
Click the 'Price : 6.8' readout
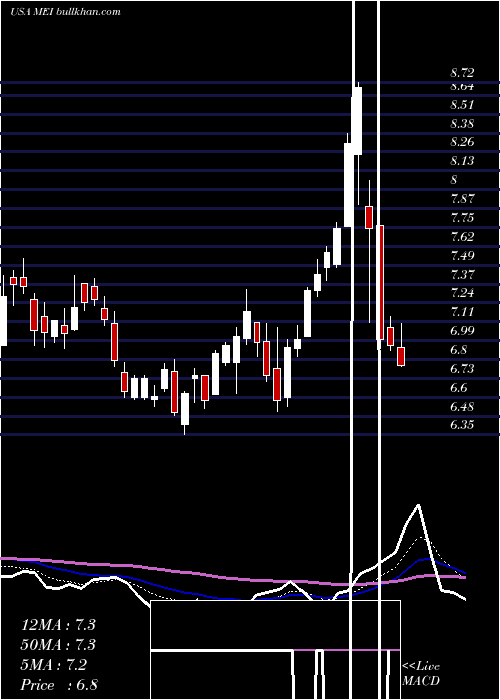[x=59, y=685]
